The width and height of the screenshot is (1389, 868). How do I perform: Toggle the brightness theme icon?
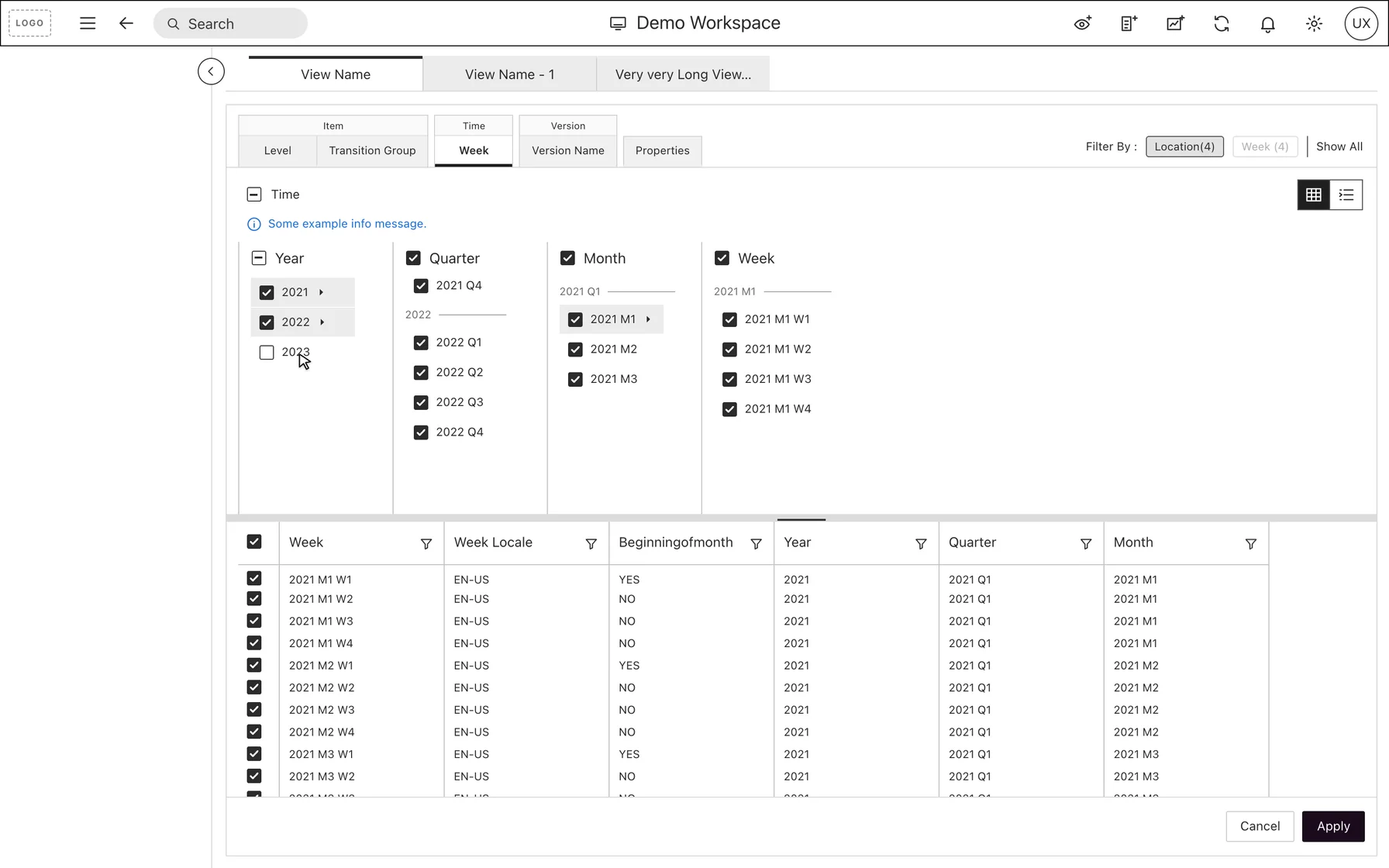point(1314,23)
